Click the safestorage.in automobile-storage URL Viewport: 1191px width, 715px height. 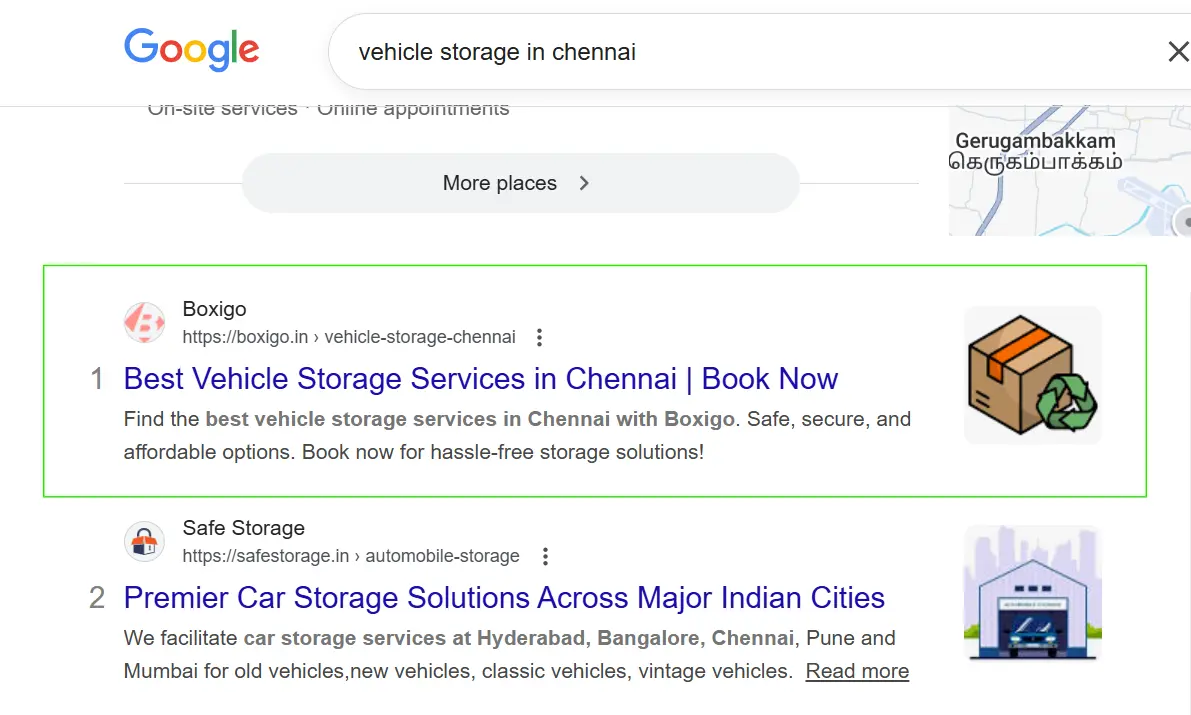(x=351, y=556)
